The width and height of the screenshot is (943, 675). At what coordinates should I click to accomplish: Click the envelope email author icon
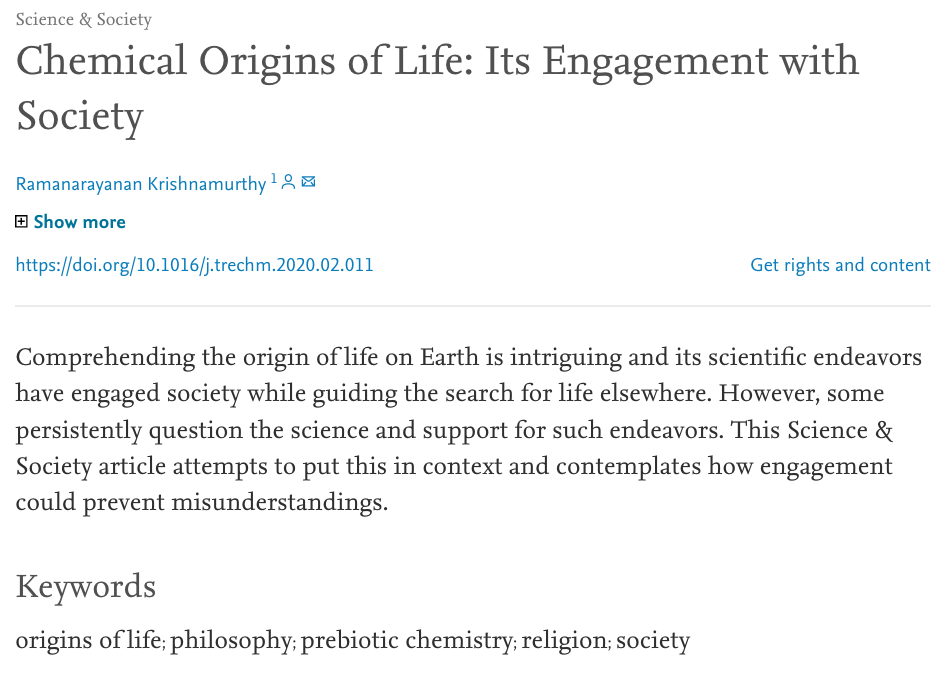pyautogui.click(x=308, y=181)
